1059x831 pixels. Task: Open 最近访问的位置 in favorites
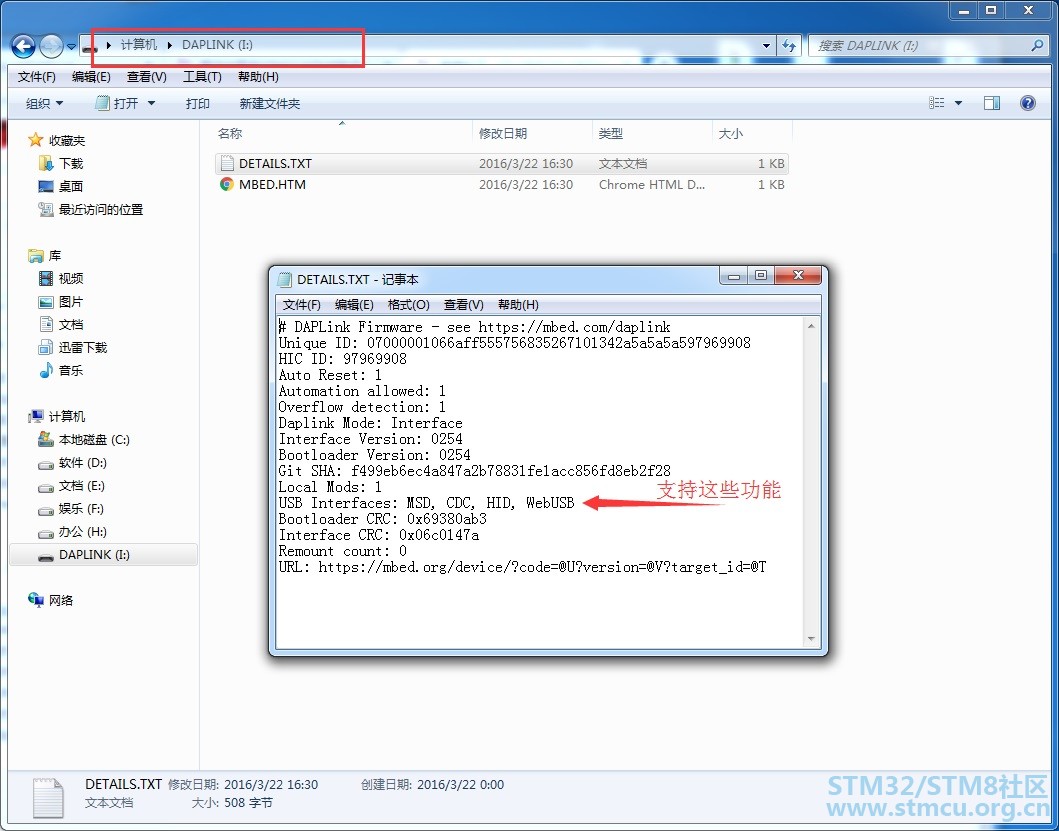91,209
